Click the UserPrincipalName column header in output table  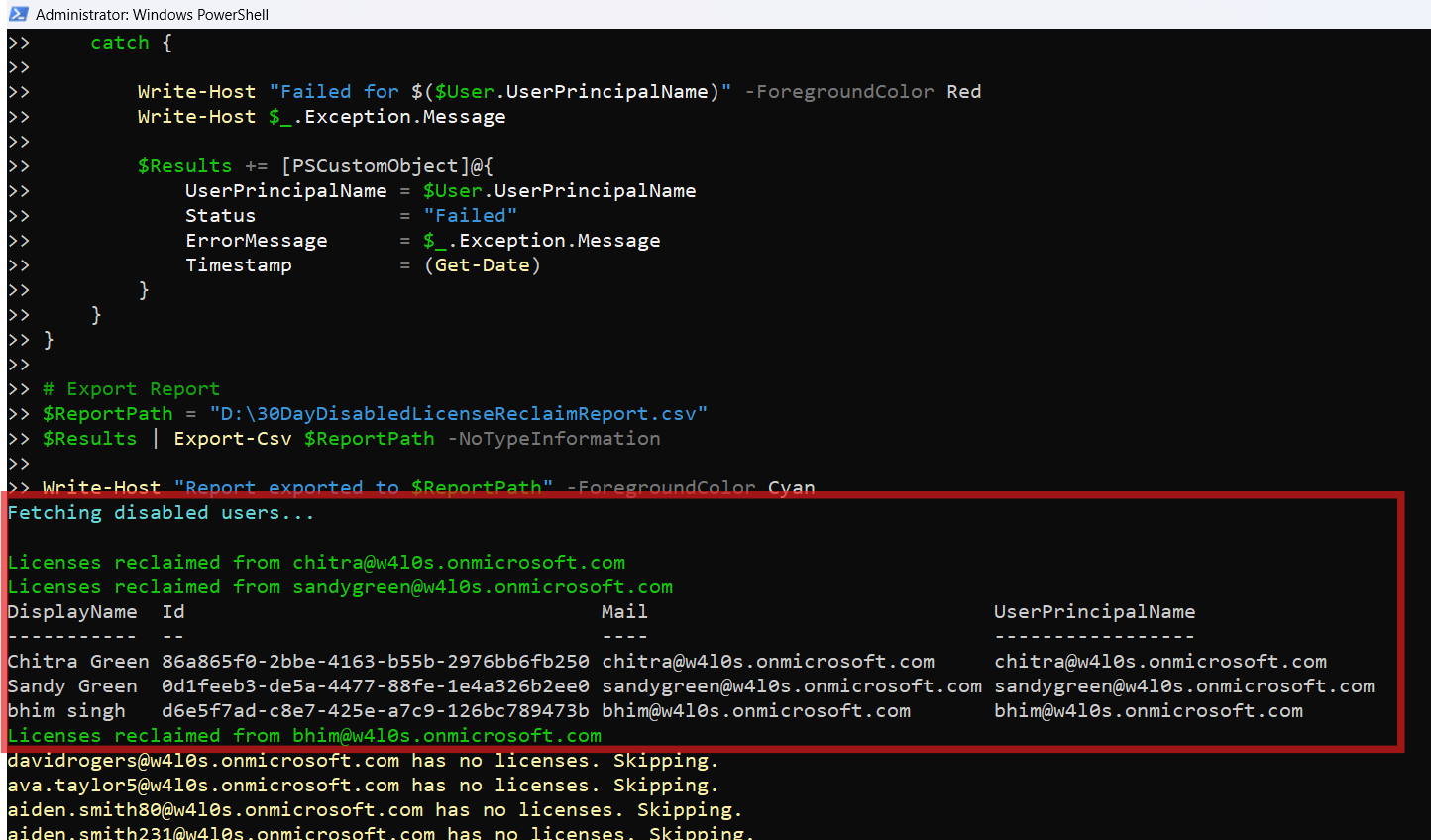tap(1094, 612)
